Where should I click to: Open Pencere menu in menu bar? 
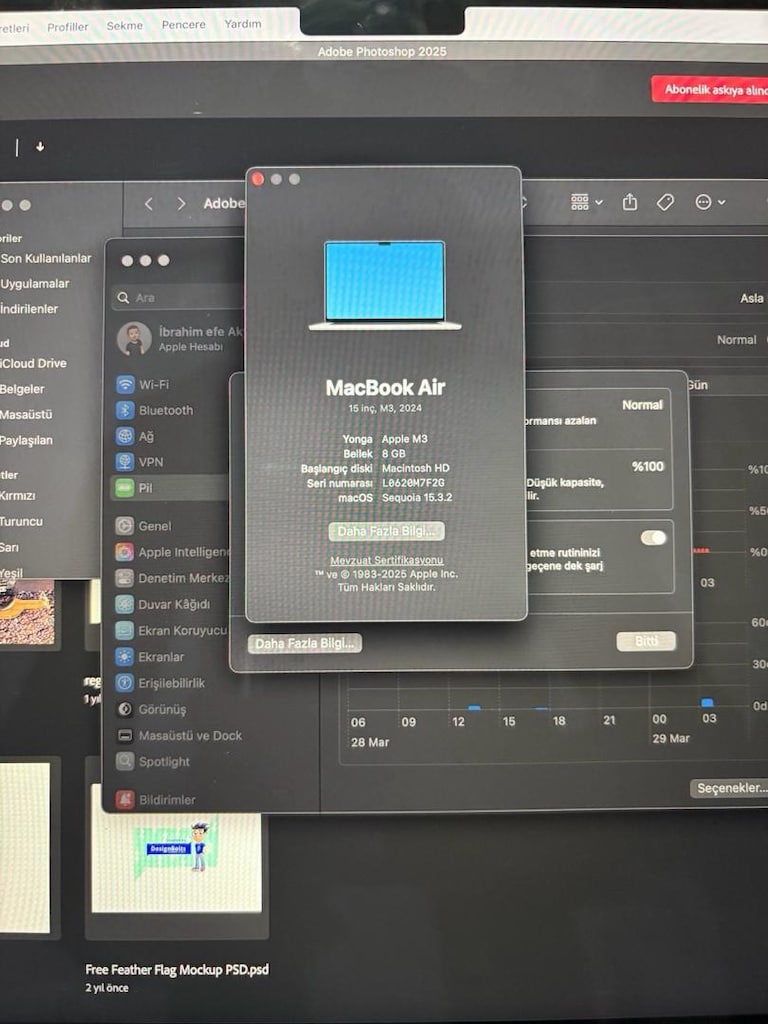[x=184, y=24]
